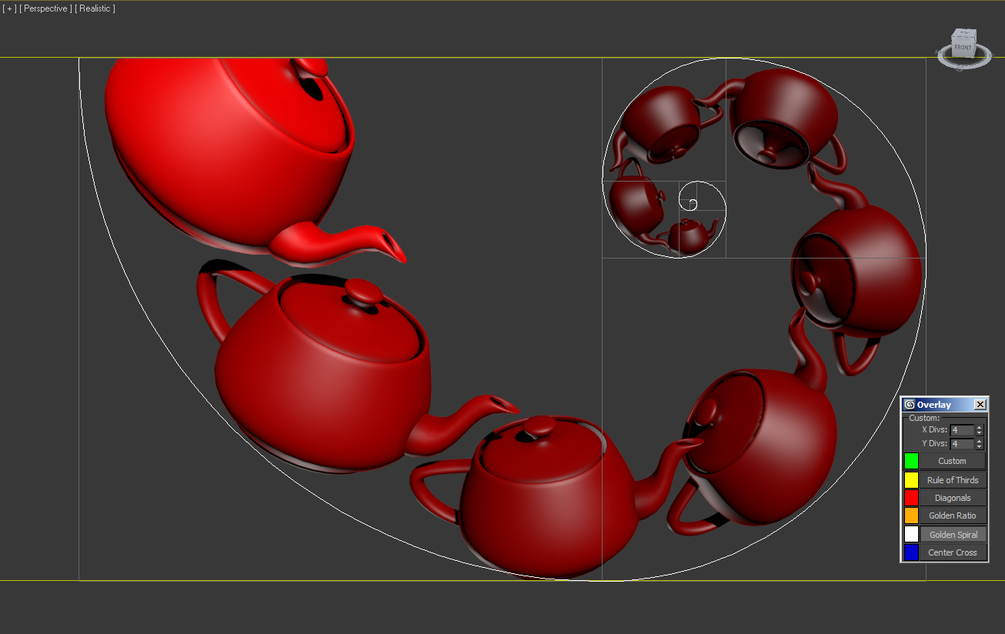Click the Diagonals overlay button
This screenshot has width=1005, height=634.
point(955,497)
